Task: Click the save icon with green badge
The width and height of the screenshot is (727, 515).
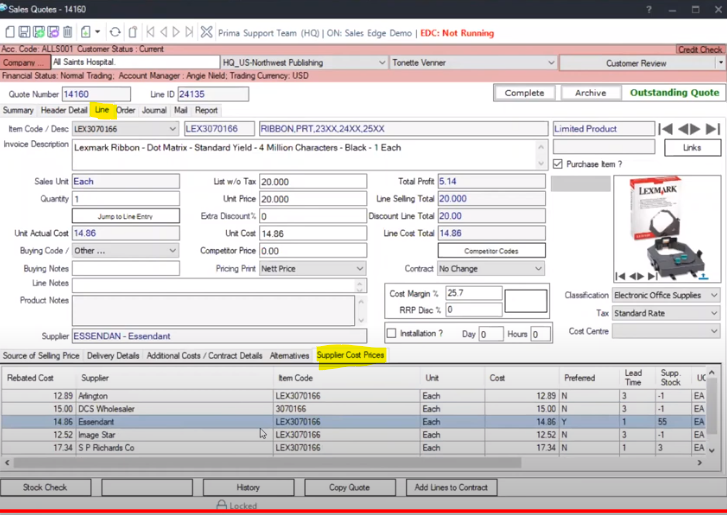Action: click(x=39, y=32)
